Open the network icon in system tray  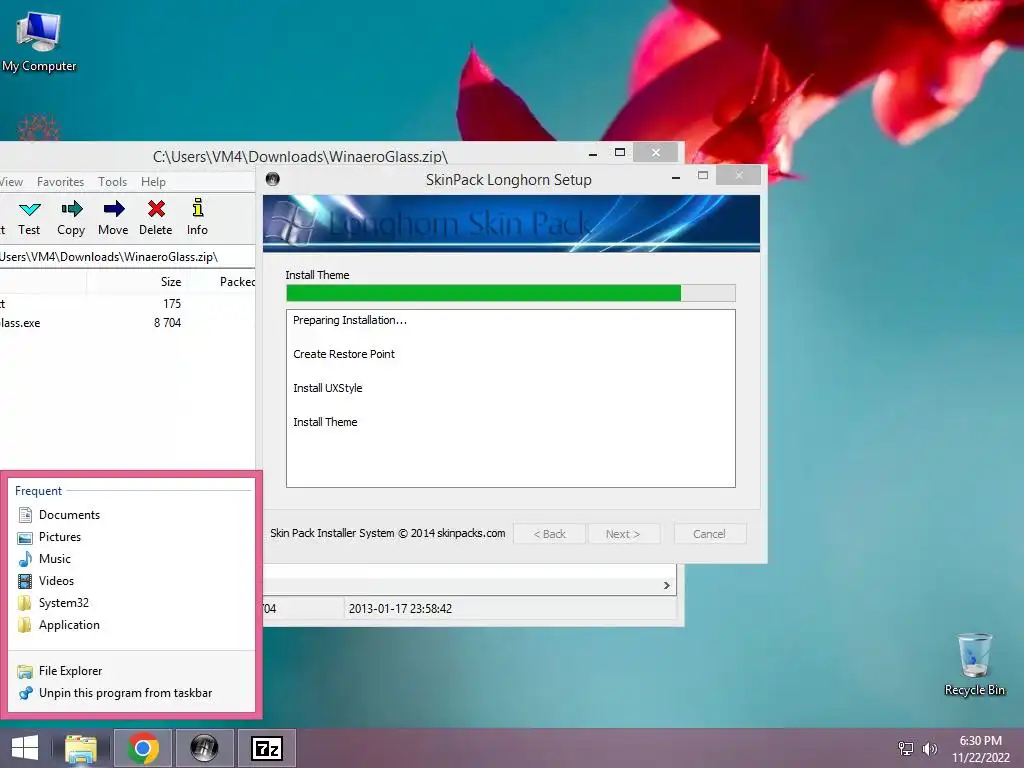coord(906,748)
